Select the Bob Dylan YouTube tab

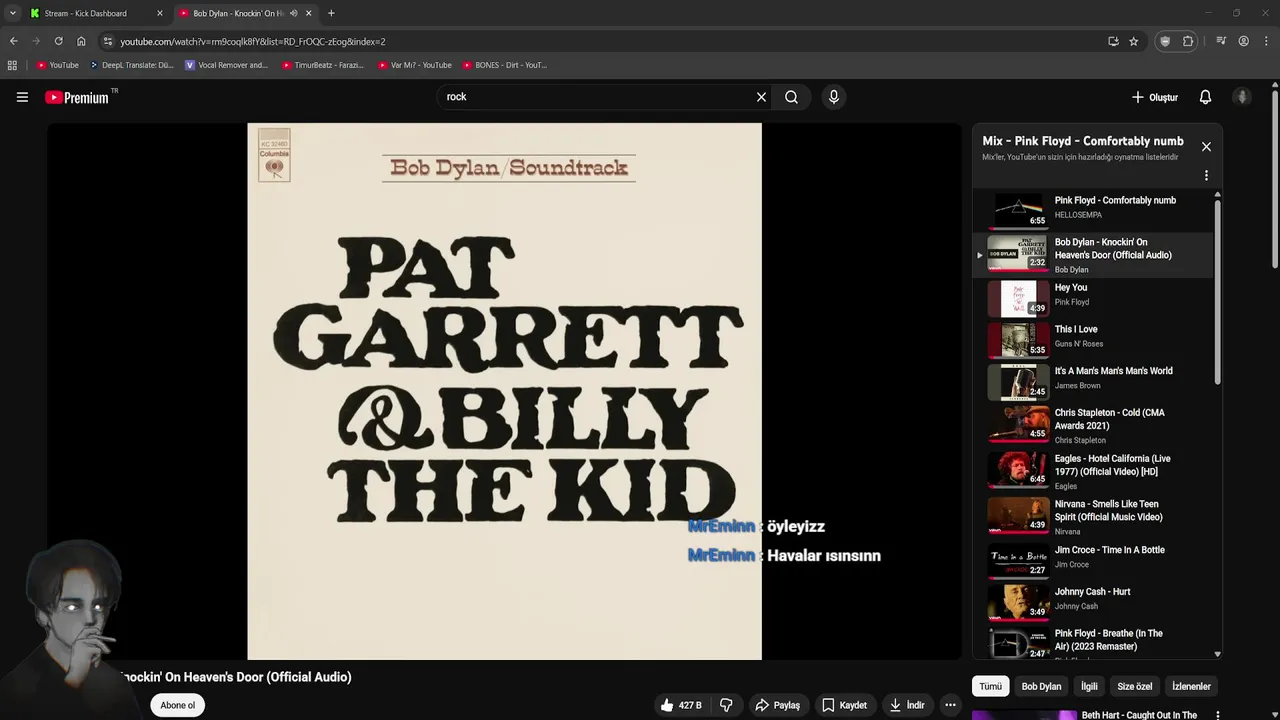238,13
